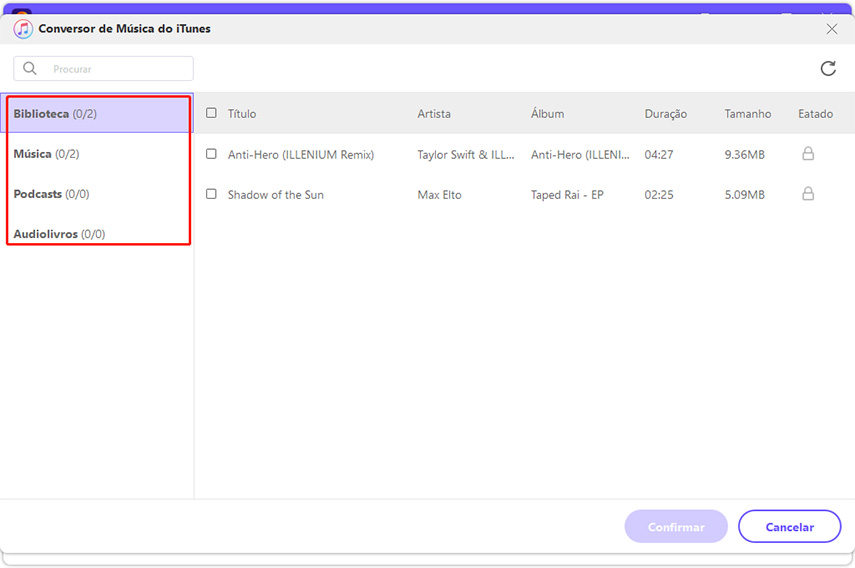Close the Conversor de Música dialog
The image size is (855, 568).
tap(831, 29)
